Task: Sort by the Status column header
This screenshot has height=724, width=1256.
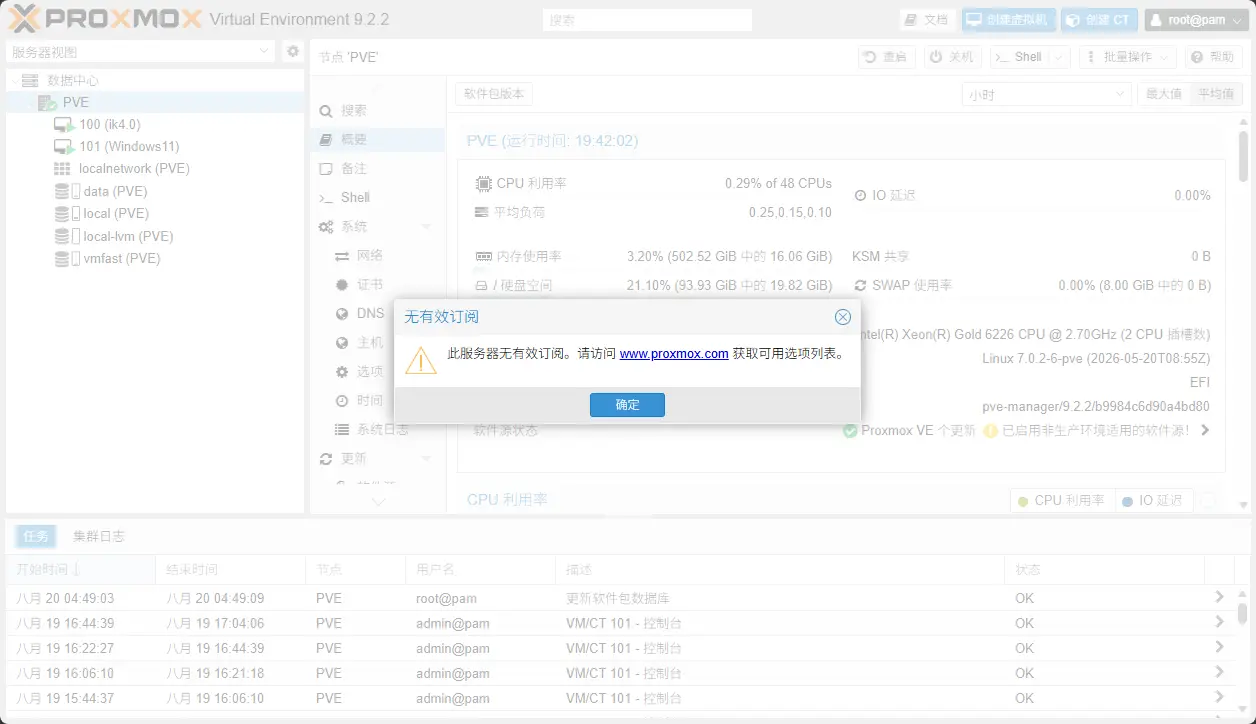Action: click(x=1104, y=570)
